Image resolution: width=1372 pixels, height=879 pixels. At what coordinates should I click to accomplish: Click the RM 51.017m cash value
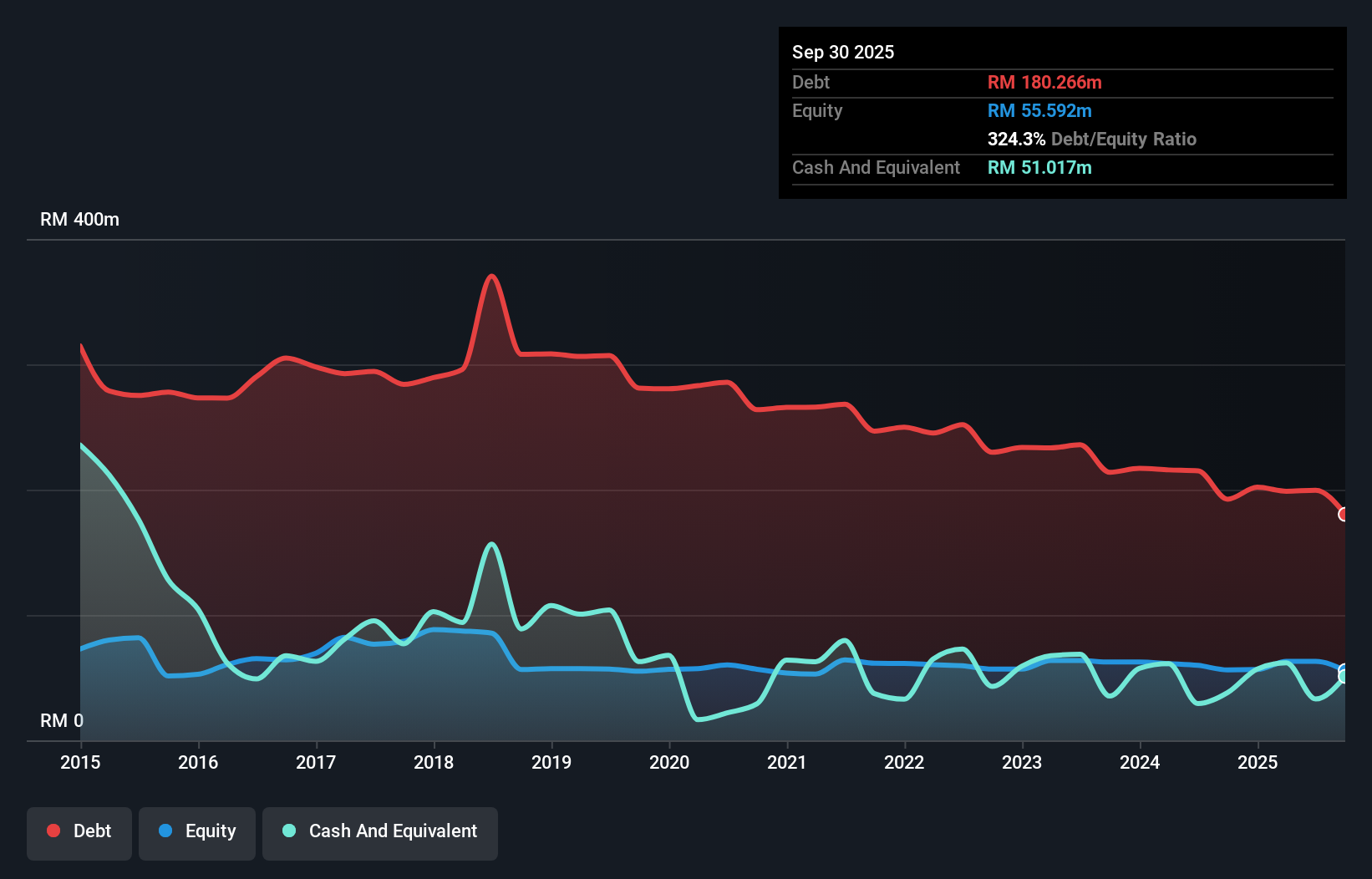coord(1039,167)
